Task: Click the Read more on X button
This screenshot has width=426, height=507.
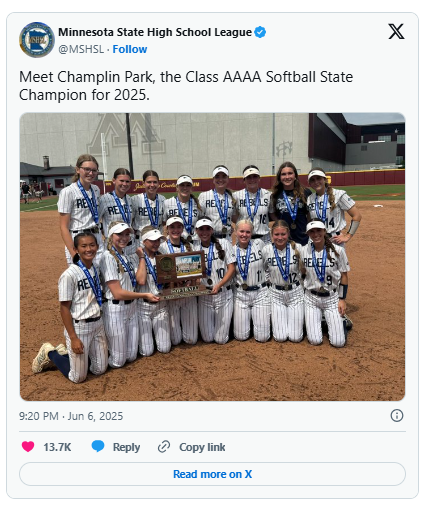Action: click(212, 474)
